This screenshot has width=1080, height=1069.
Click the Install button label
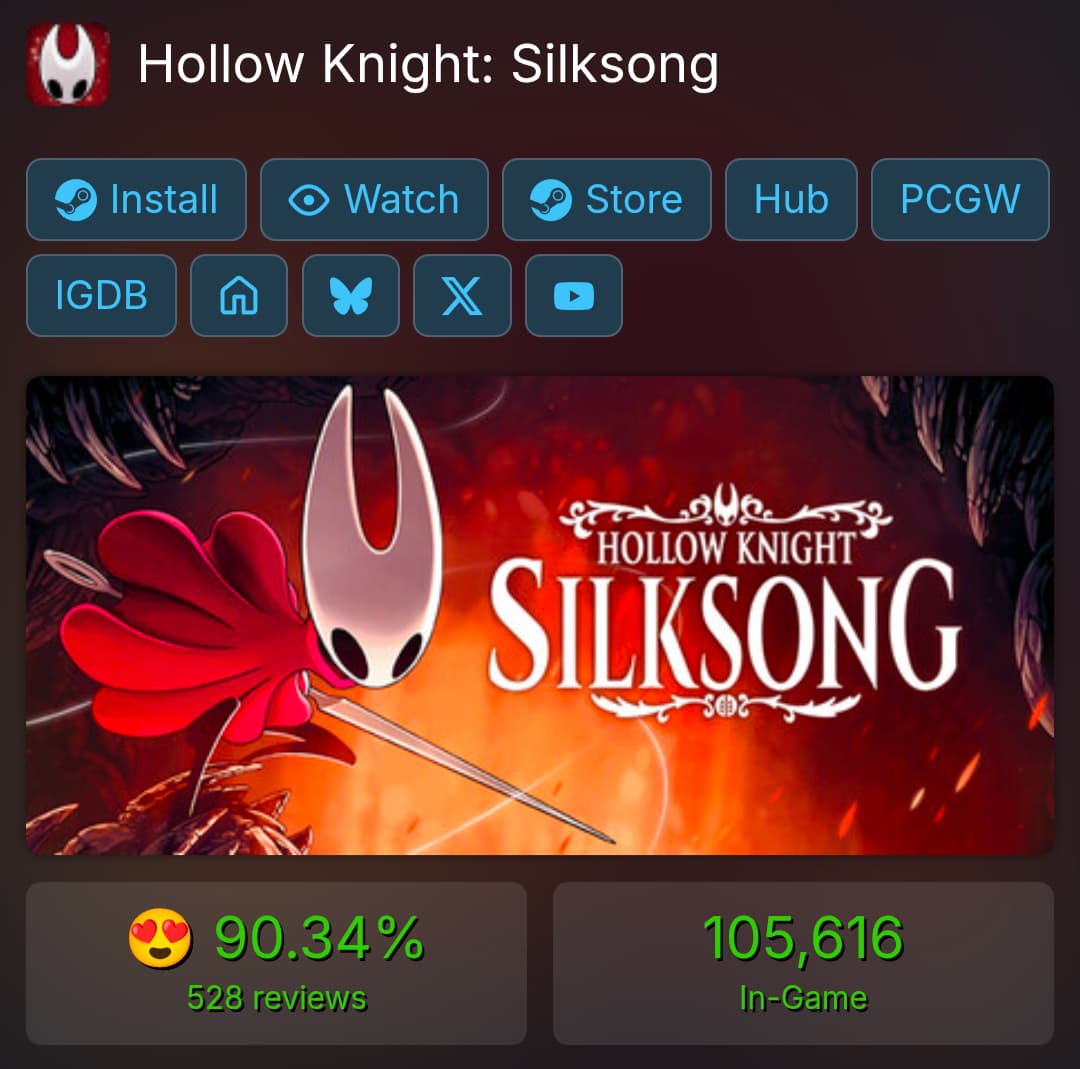[164, 200]
